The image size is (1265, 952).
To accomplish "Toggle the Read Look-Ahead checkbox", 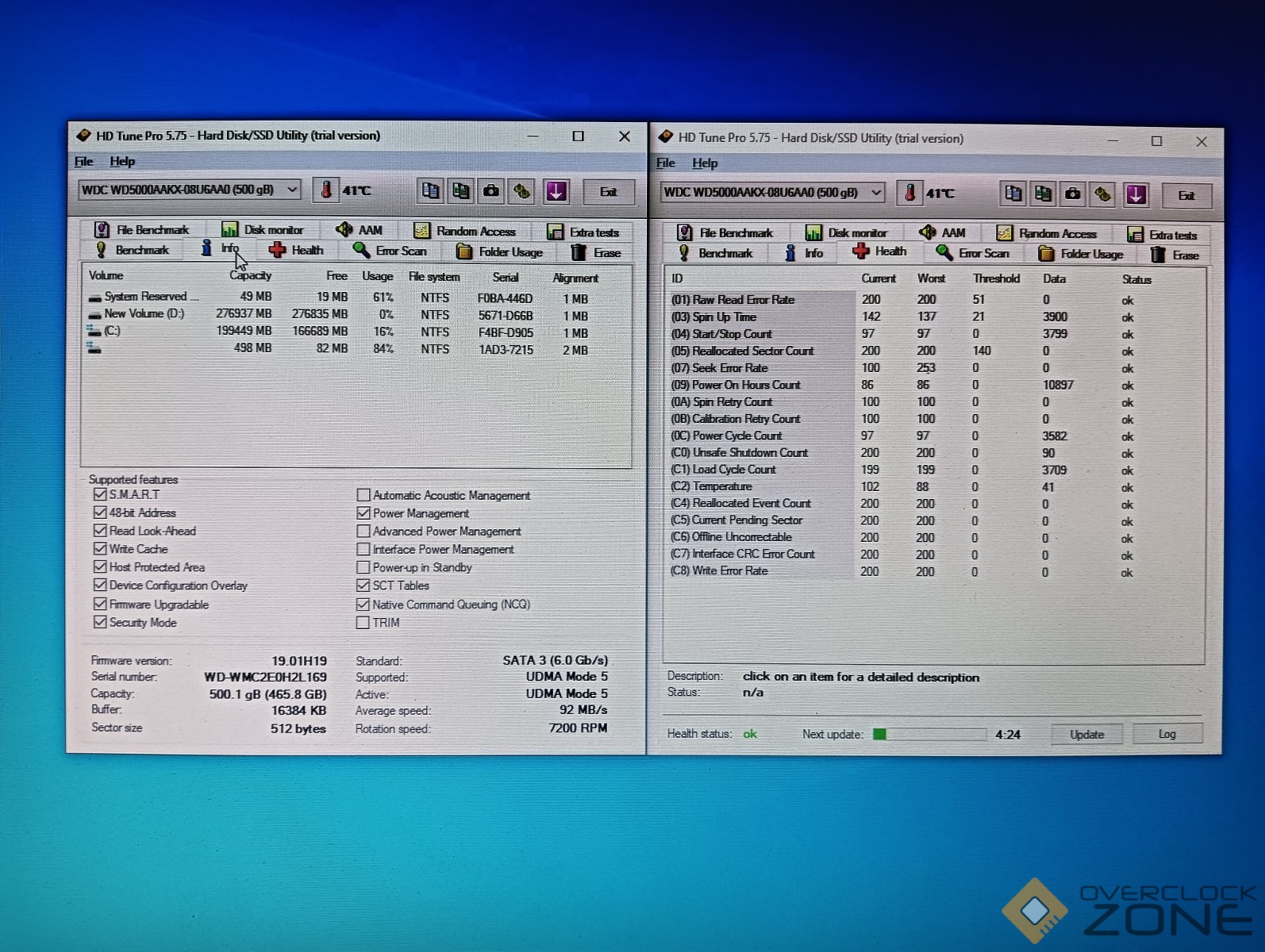I will (100, 531).
